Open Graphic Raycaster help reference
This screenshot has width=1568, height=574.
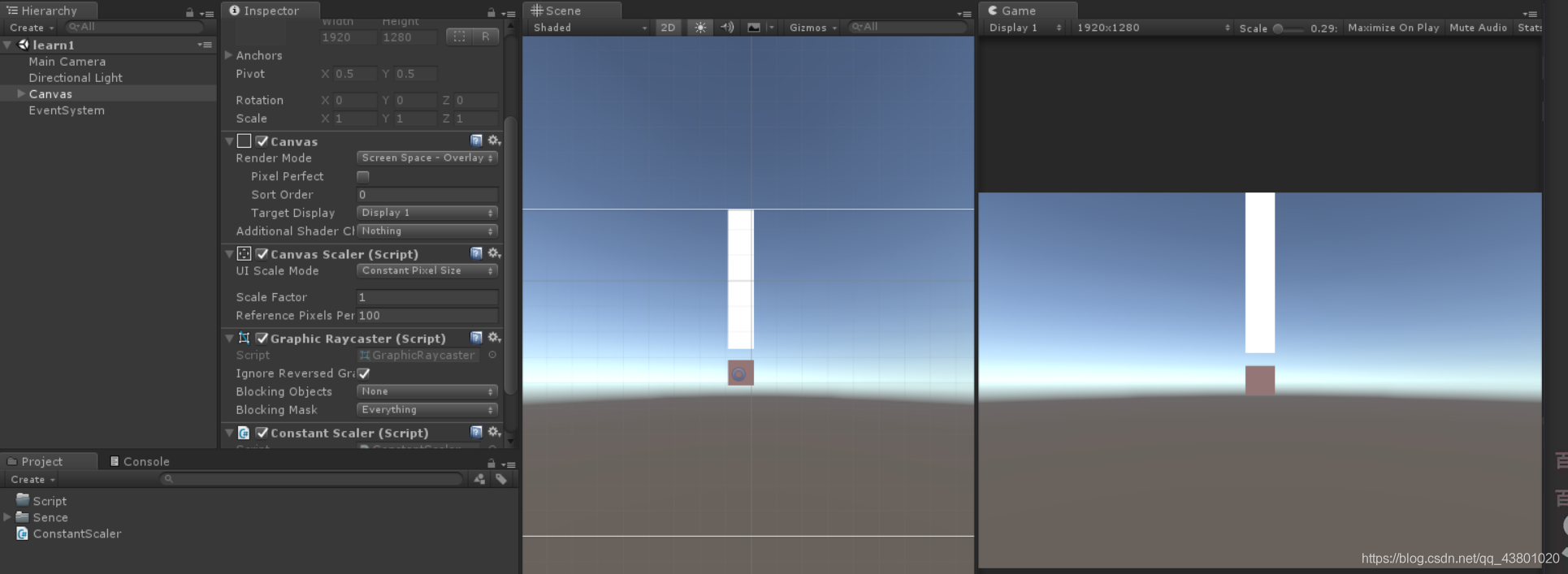476,338
